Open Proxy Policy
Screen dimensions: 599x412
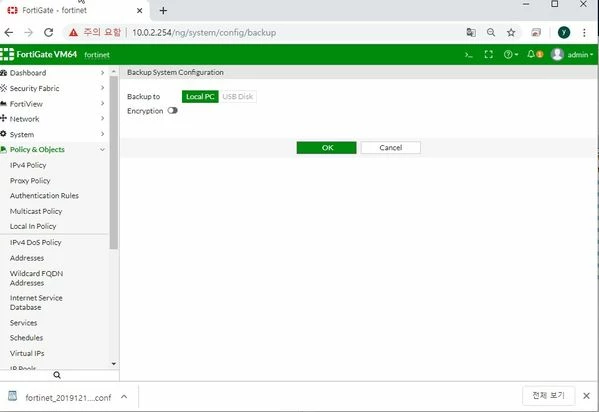tap(30, 180)
